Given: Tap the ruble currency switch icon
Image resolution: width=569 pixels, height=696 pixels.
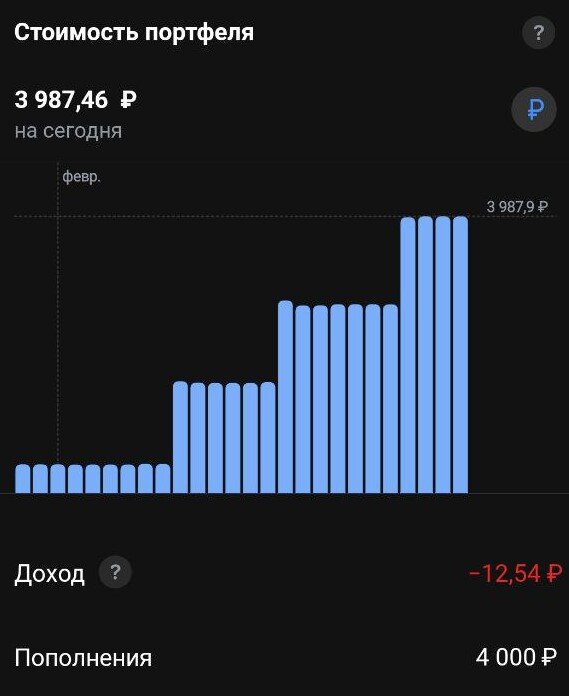Looking at the screenshot, I should click(534, 110).
